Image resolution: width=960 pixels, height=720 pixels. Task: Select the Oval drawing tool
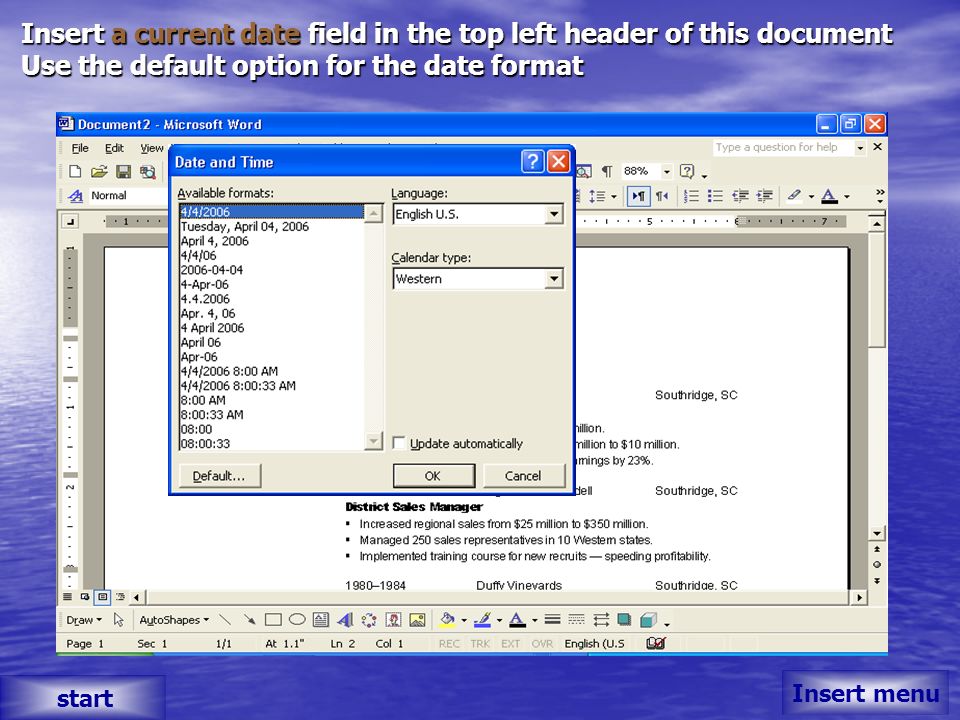pos(297,620)
